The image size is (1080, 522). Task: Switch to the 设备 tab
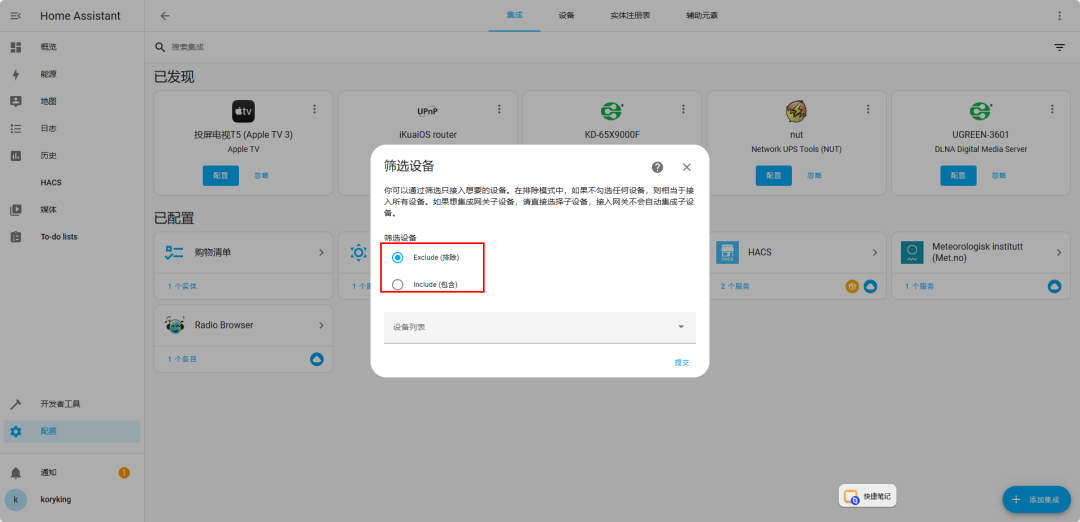[566, 15]
